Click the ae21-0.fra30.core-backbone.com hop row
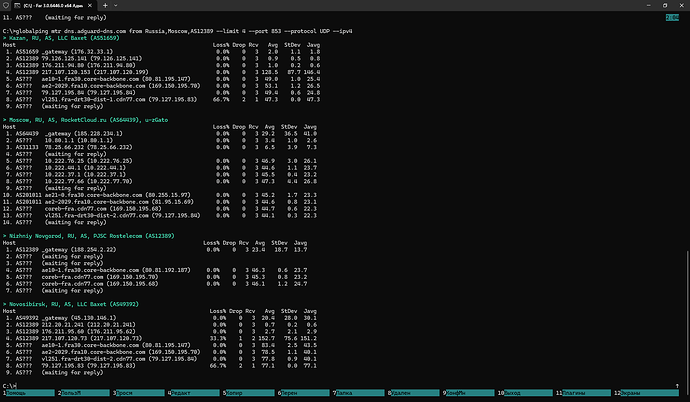The image size is (690, 402). click(x=160, y=195)
